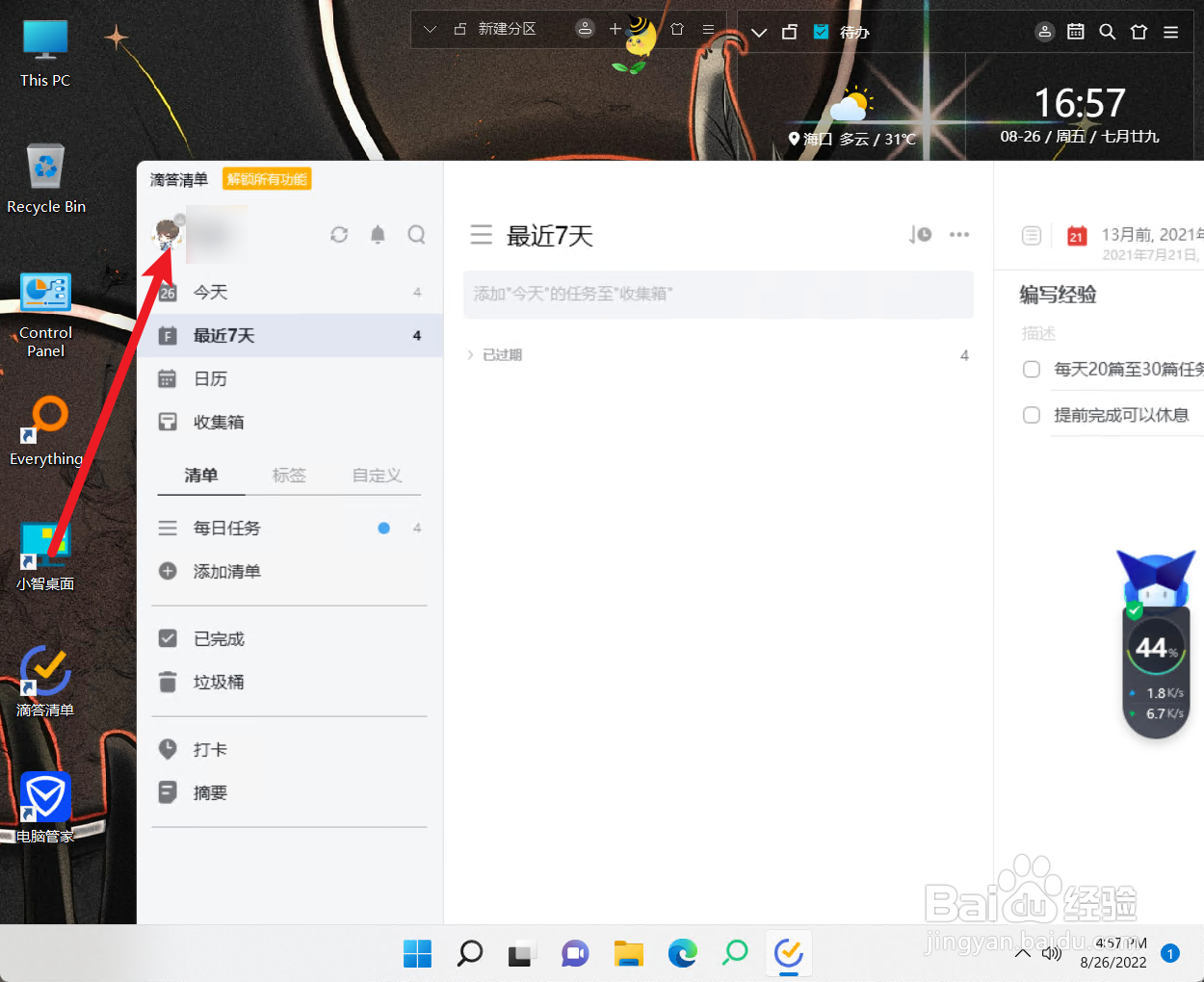Click the Windows Start button

coord(417,953)
